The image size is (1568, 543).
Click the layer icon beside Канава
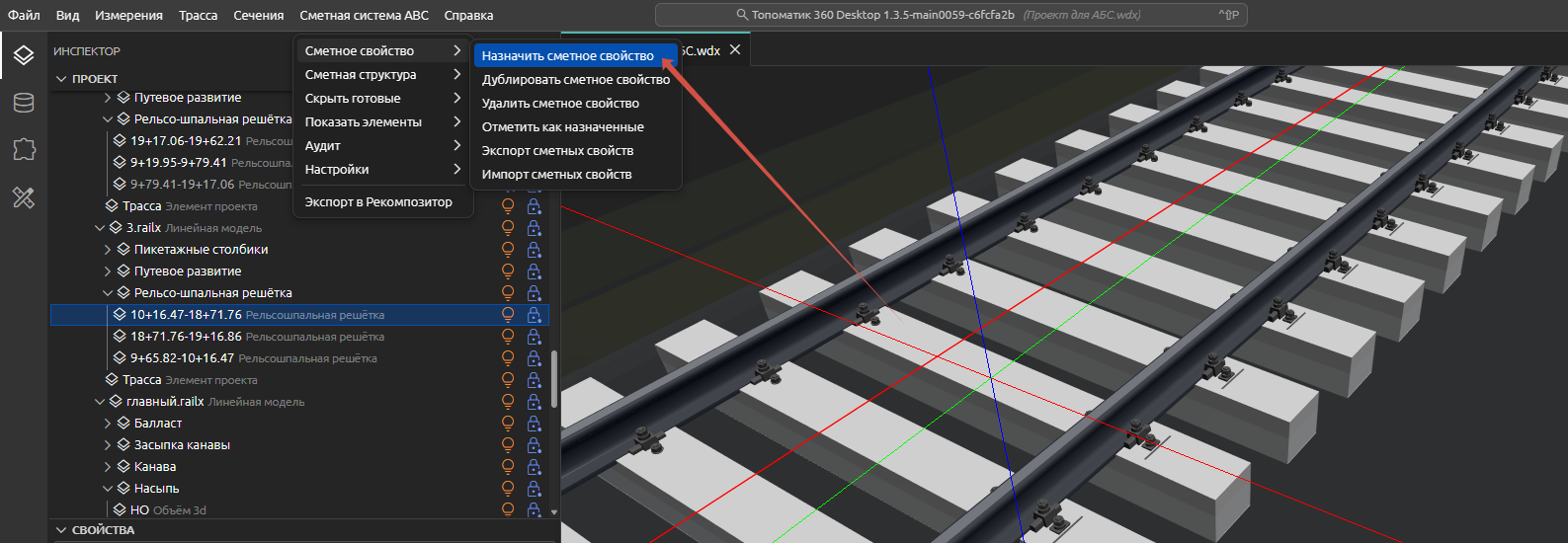[x=124, y=467]
